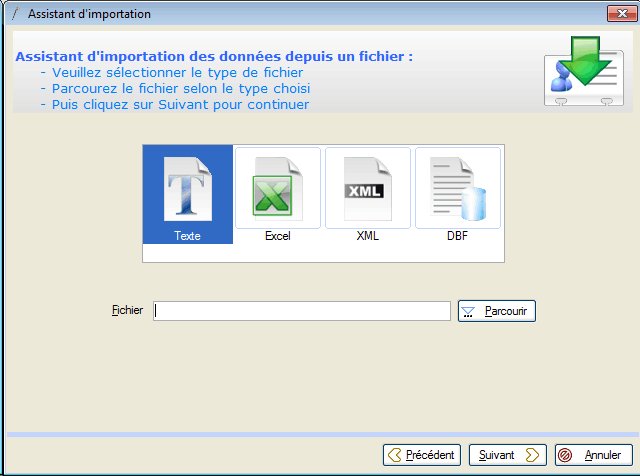Continue with the Suivant button
The height and width of the screenshot is (476, 640).
pos(508,455)
